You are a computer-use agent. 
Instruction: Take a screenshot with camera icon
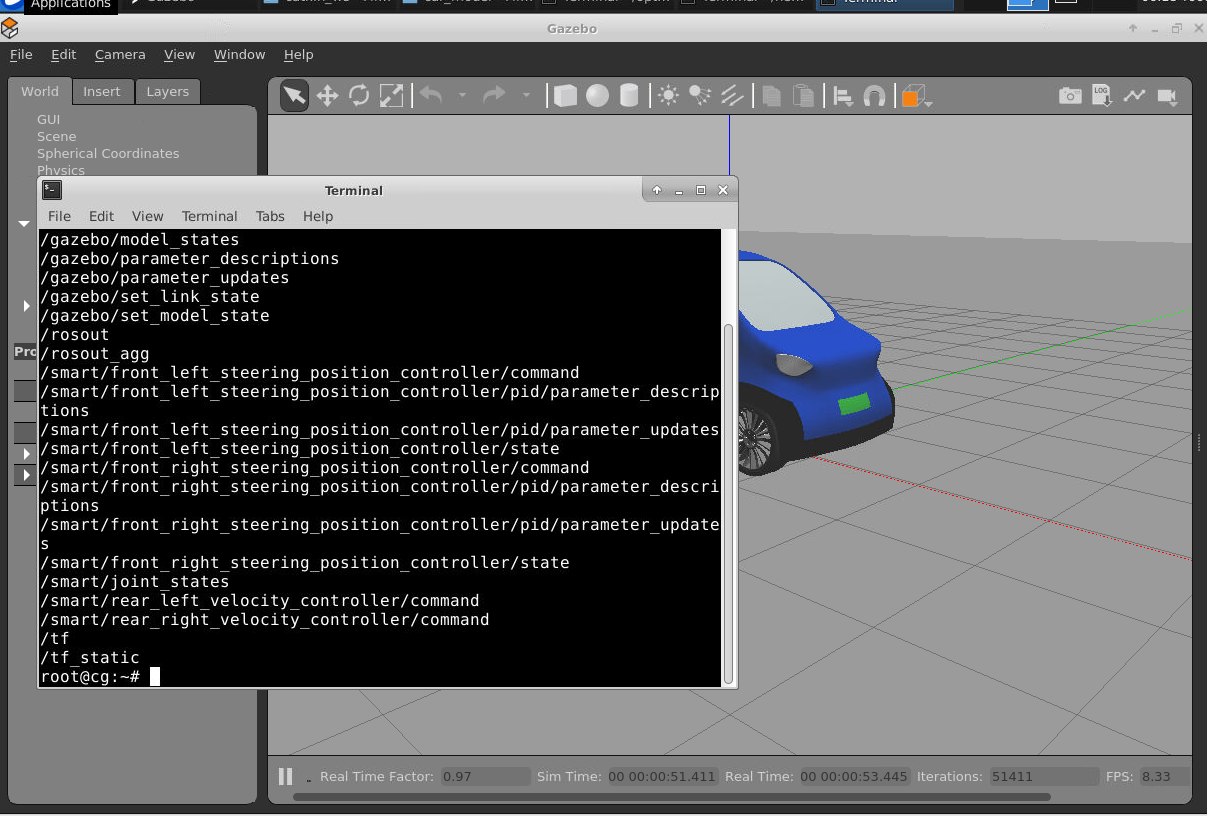(x=1070, y=96)
